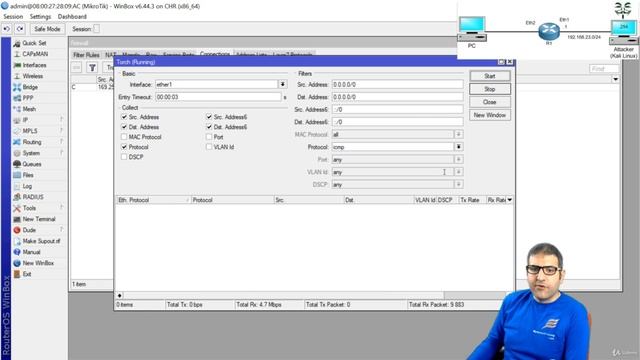Toggle the Protocol collect checkbox
The width and height of the screenshot is (640, 360).
[124, 147]
